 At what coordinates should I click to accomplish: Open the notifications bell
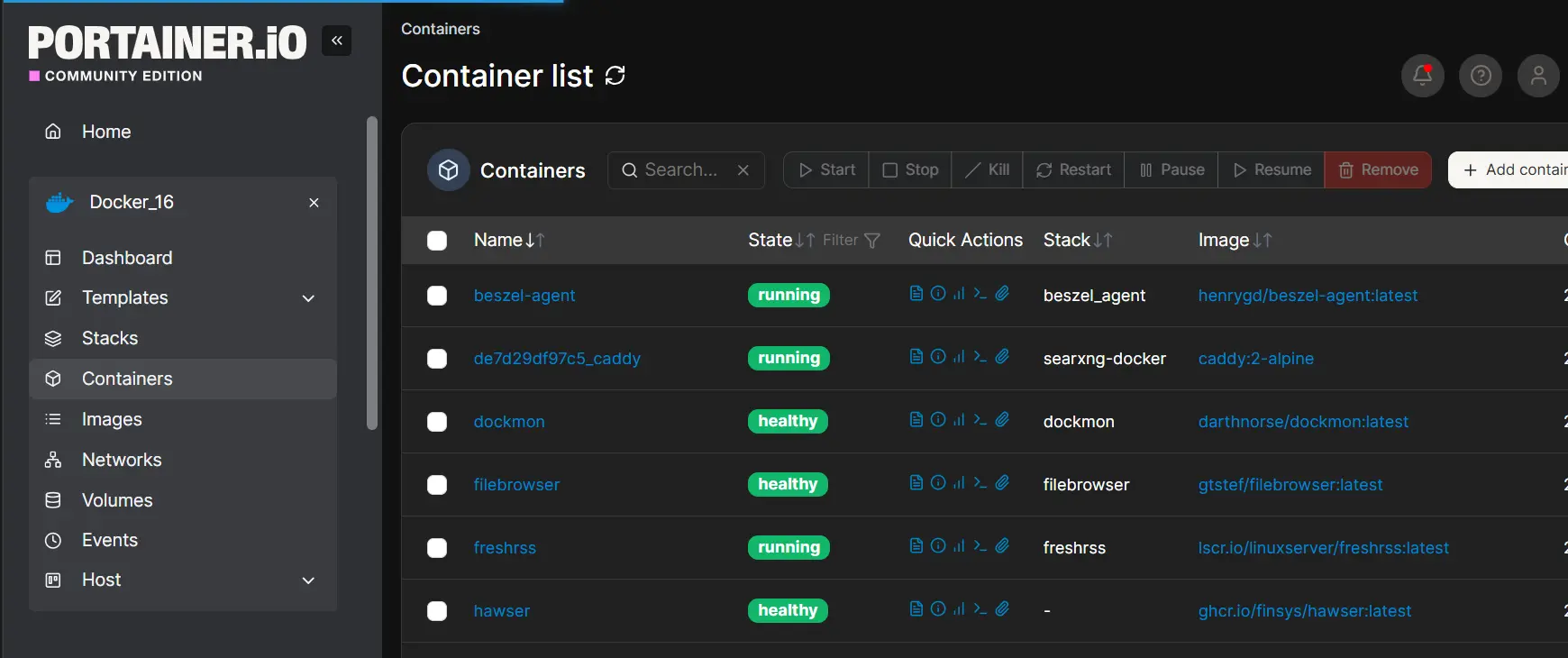tap(1423, 76)
